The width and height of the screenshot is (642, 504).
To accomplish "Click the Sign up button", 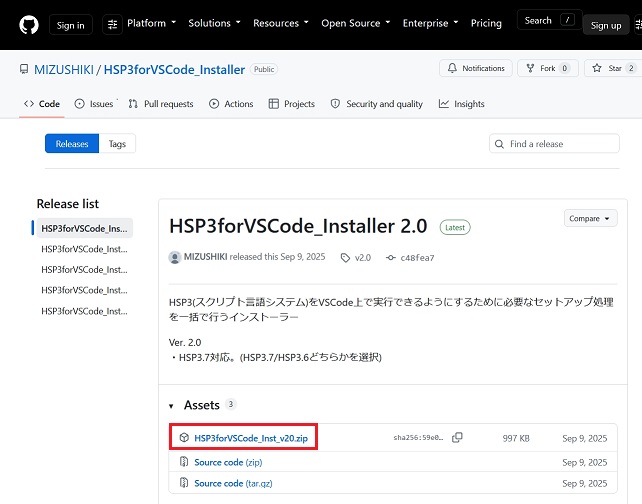I will [x=606, y=25].
